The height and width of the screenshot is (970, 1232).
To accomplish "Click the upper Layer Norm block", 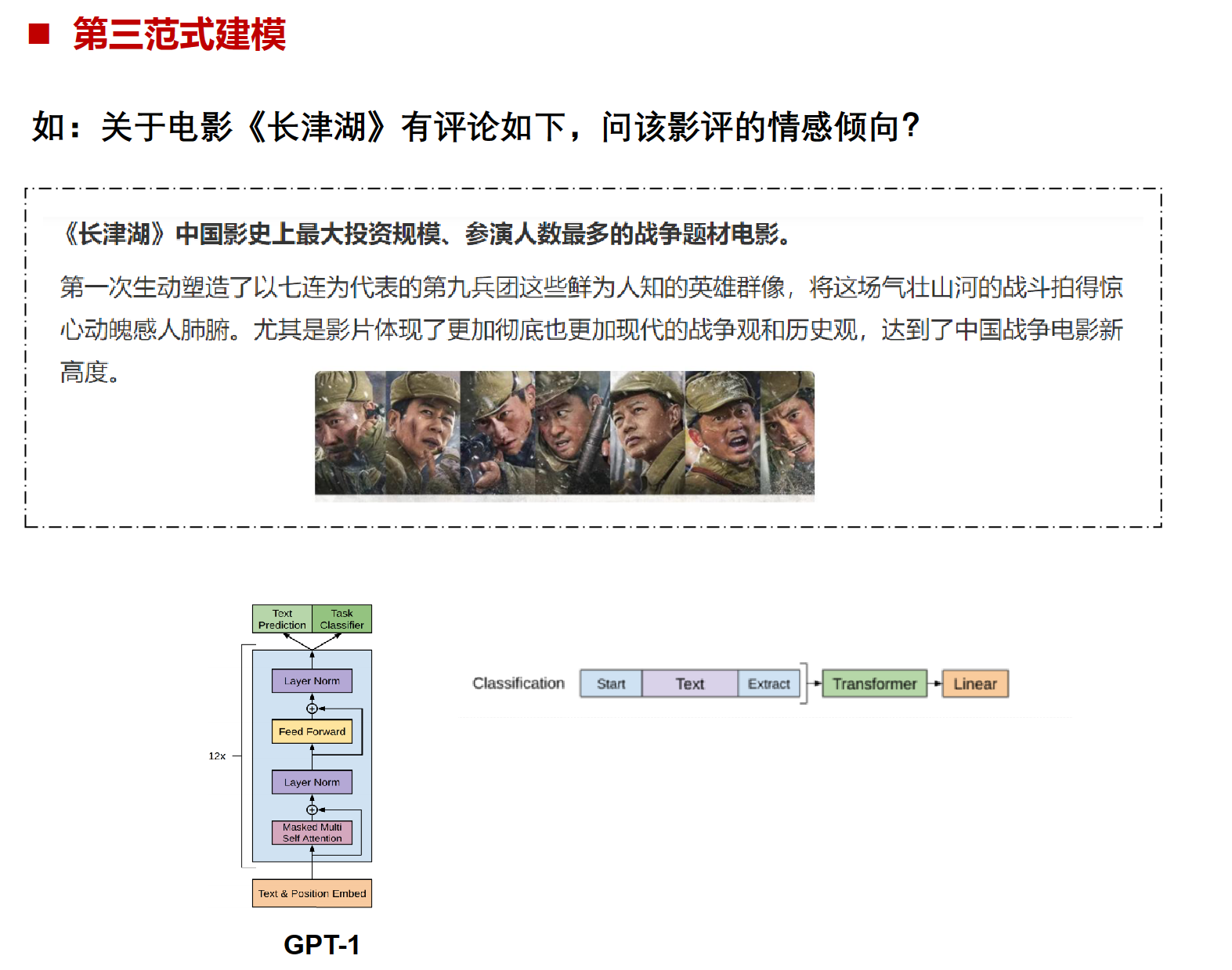I will coord(312,680).
